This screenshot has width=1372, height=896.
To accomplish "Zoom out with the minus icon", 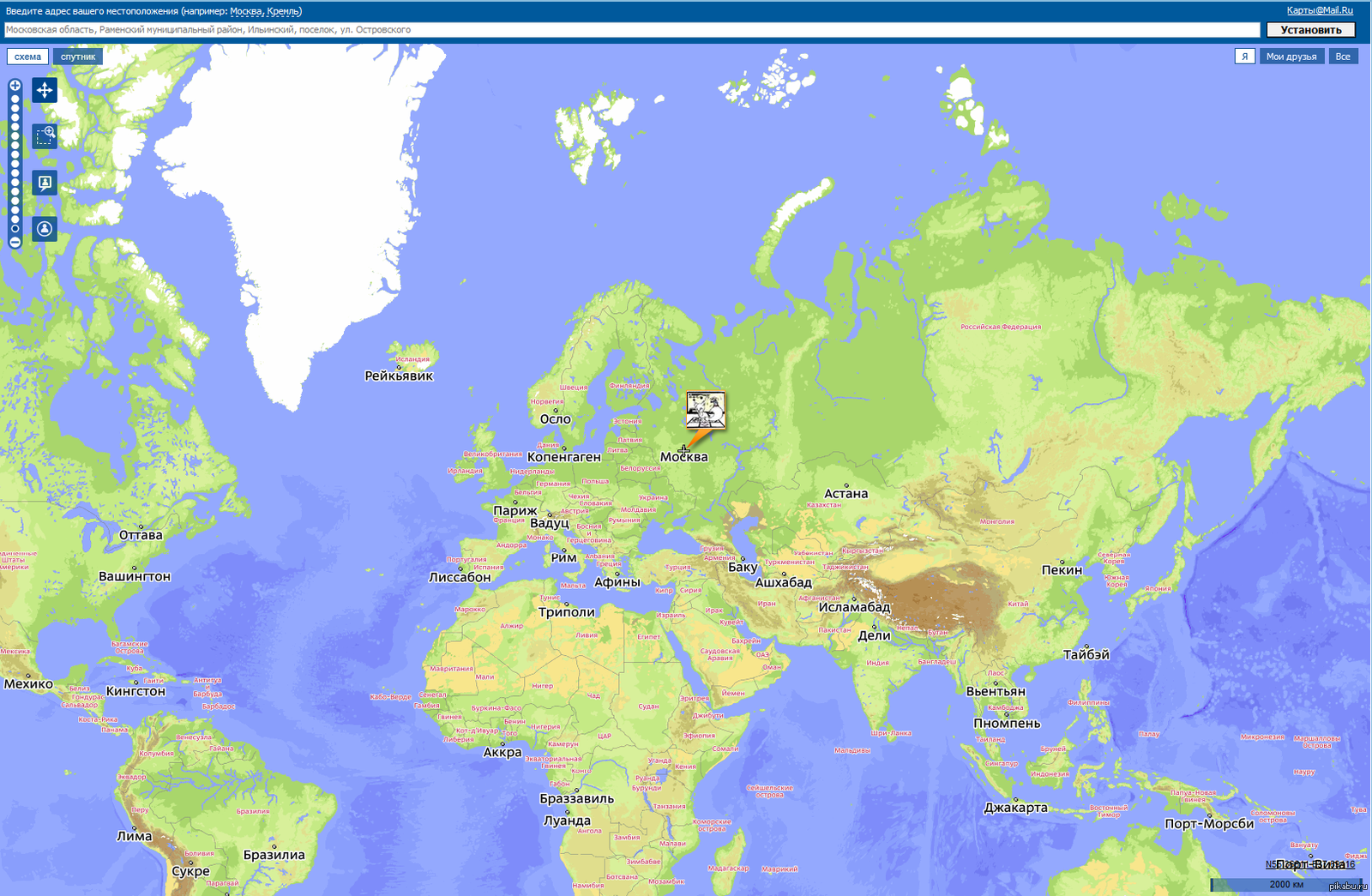I will click(x=15, y=243).
